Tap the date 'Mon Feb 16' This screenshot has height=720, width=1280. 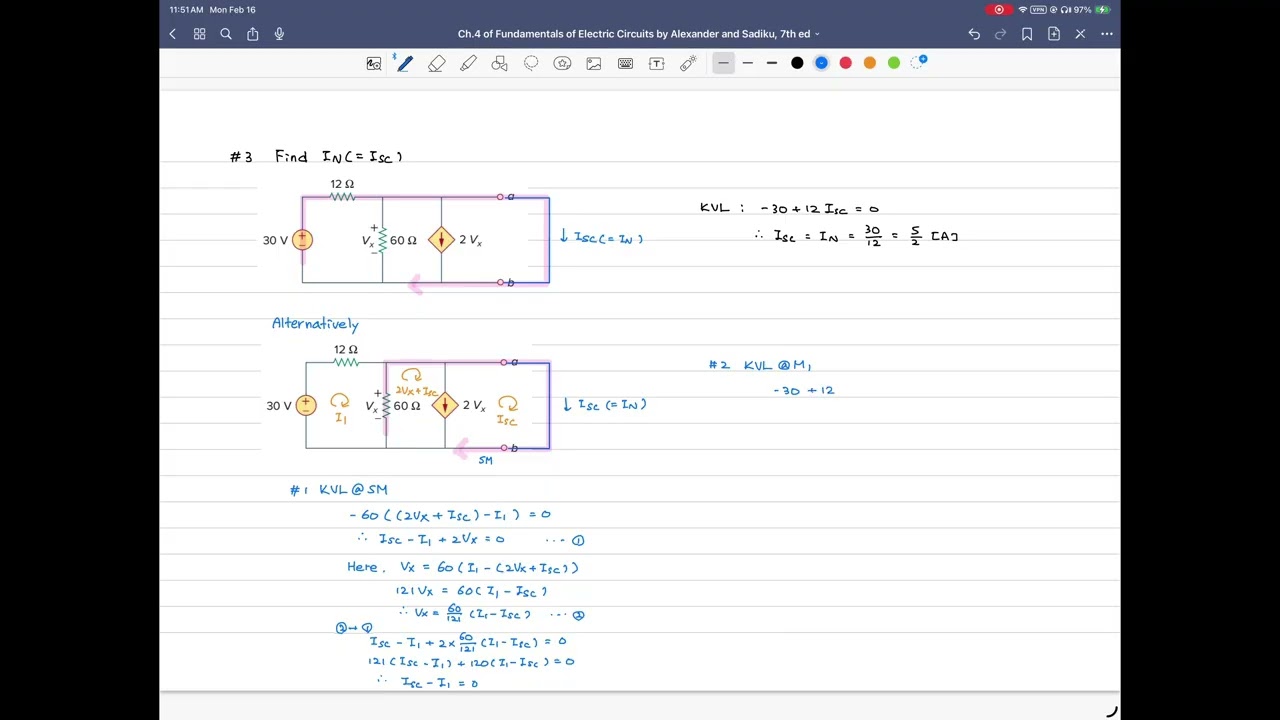232,10
